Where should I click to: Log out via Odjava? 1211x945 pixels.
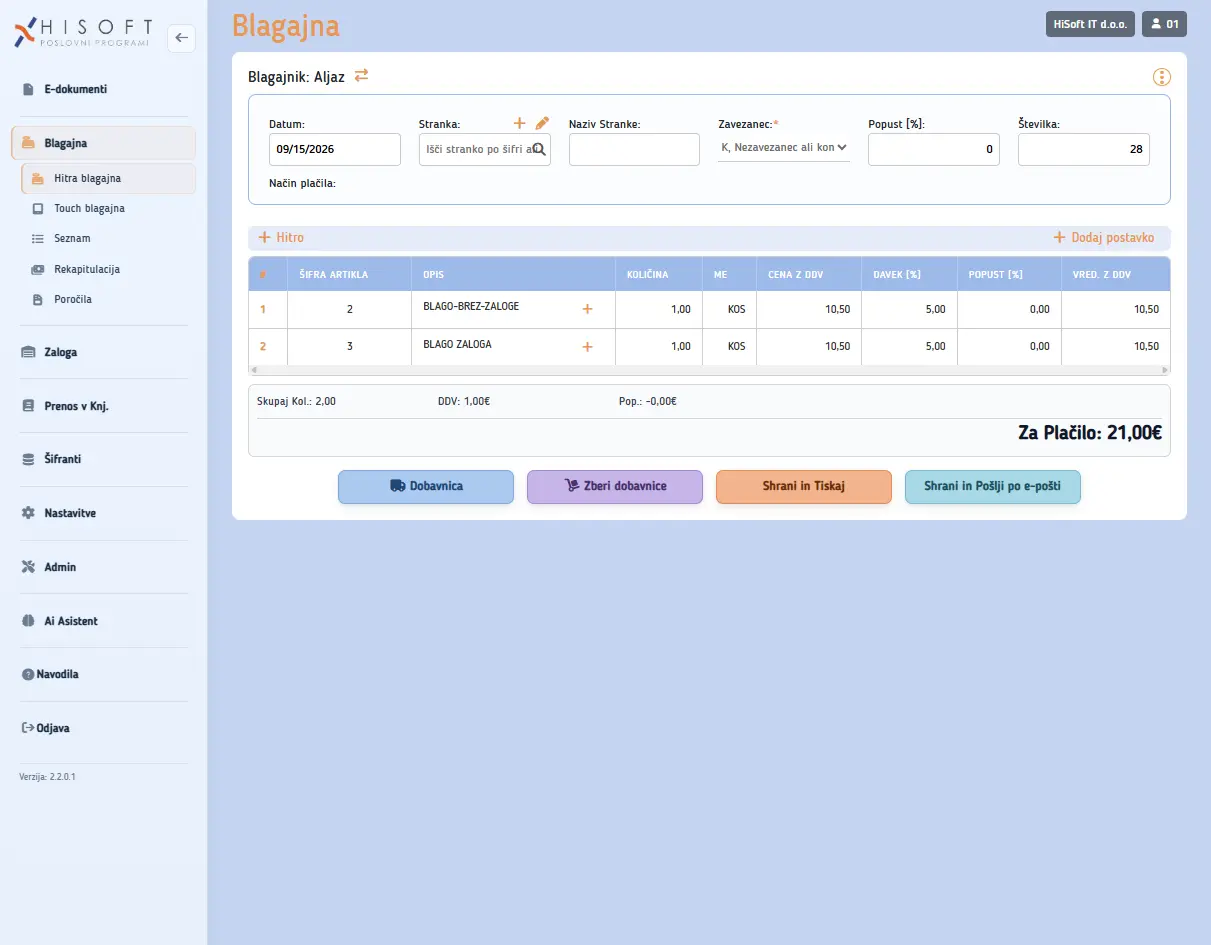click(104, 728)
